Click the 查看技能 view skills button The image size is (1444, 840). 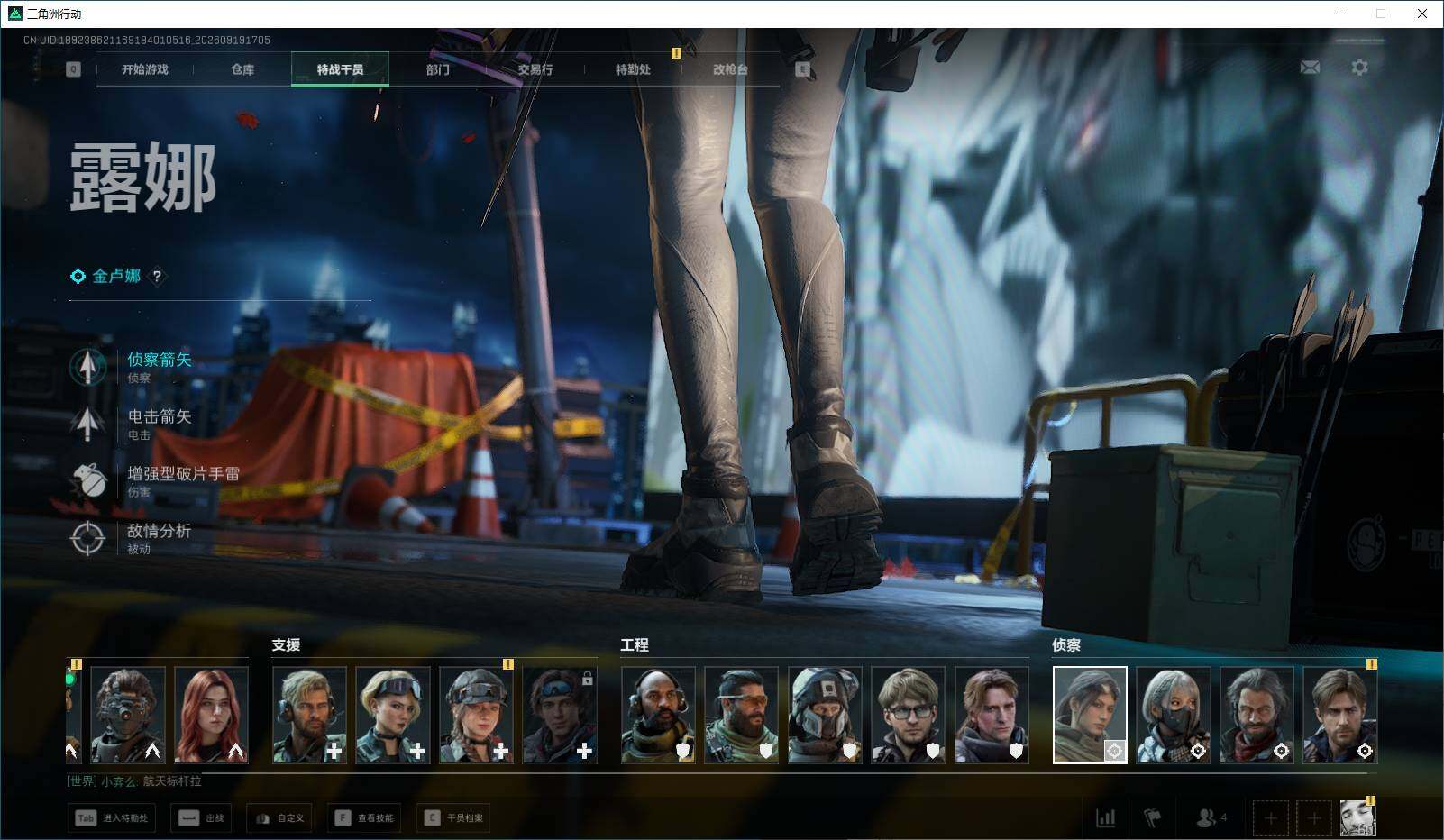[x=364, y=817]
